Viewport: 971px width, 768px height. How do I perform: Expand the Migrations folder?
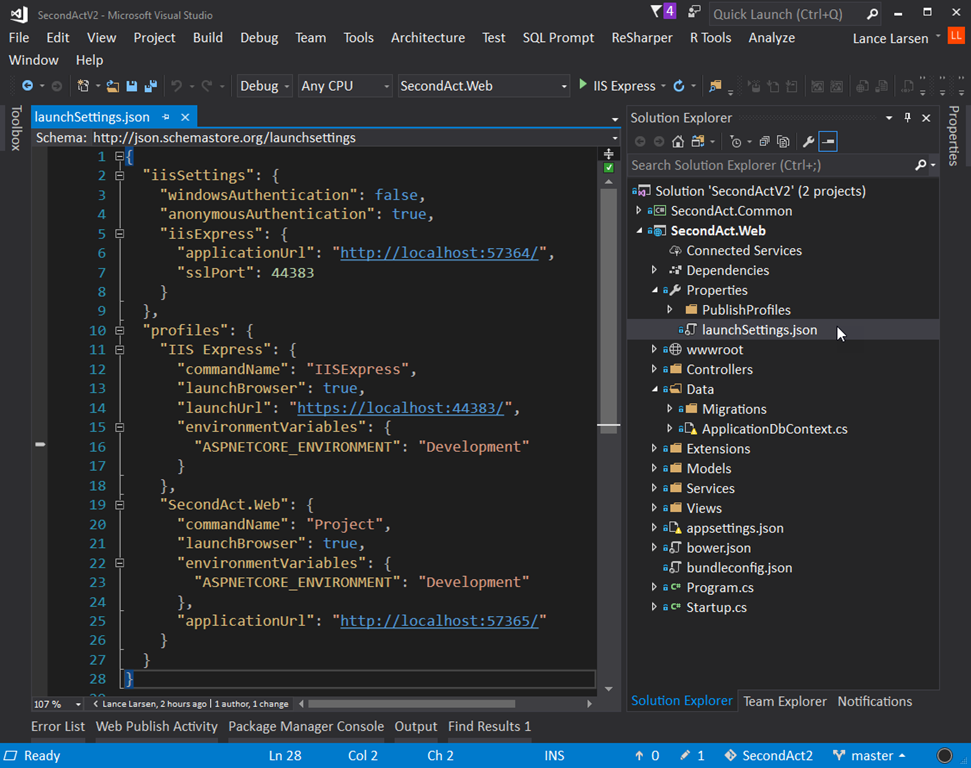click(x=669, y=409)
